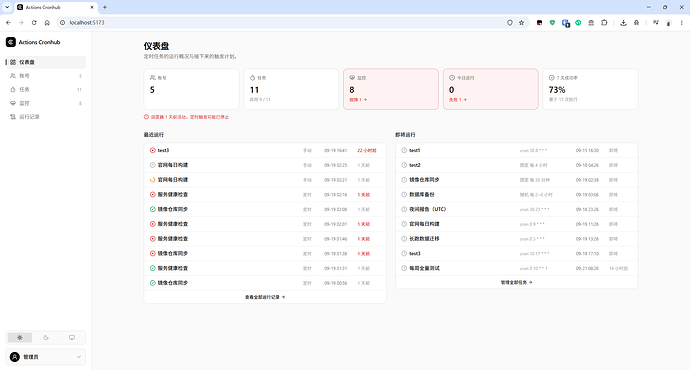
Task: Click the clock icon beside upcoming test1
Action: pos(404,150)
